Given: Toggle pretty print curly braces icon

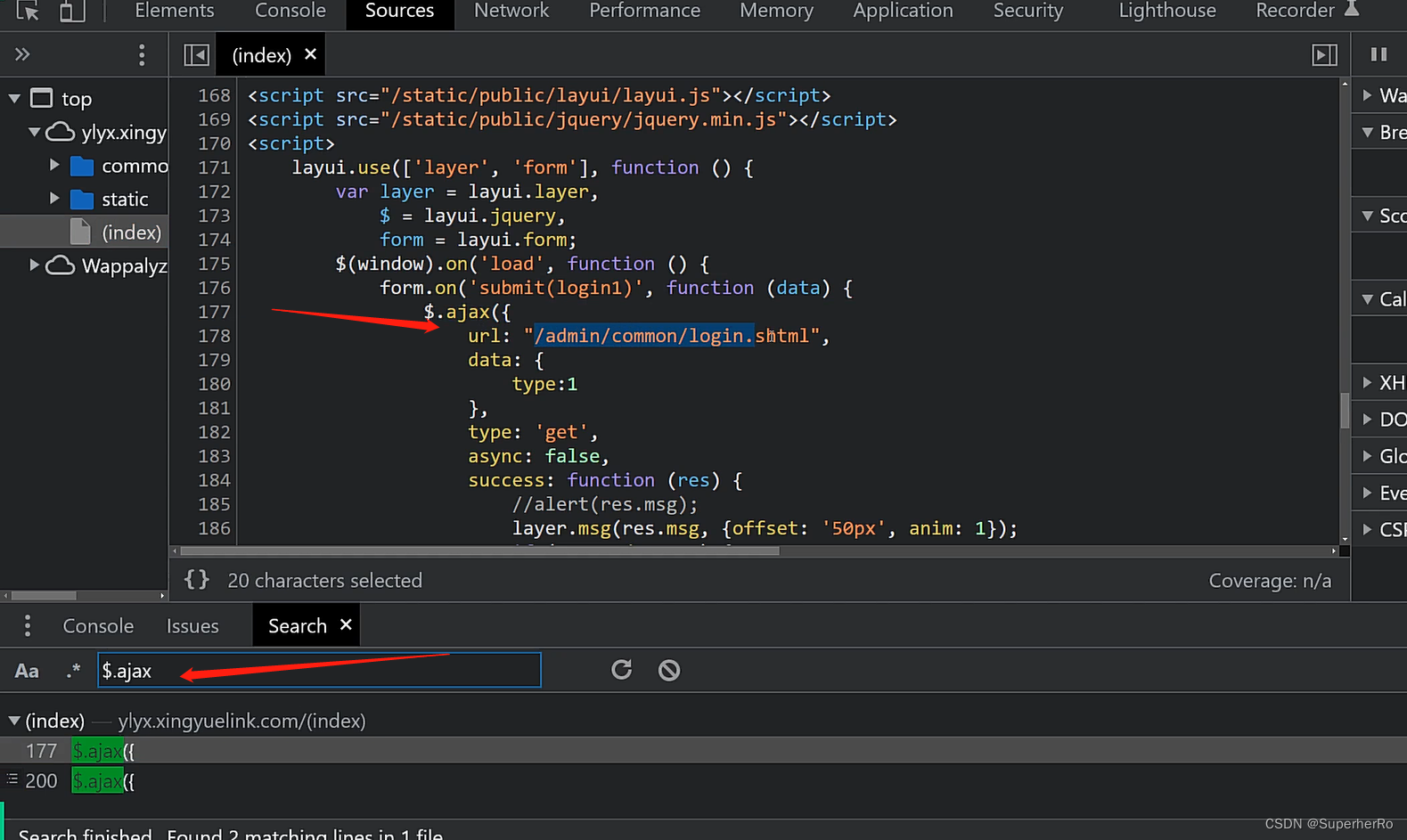Looking at the screenshot, I should [x=197, y=580].
